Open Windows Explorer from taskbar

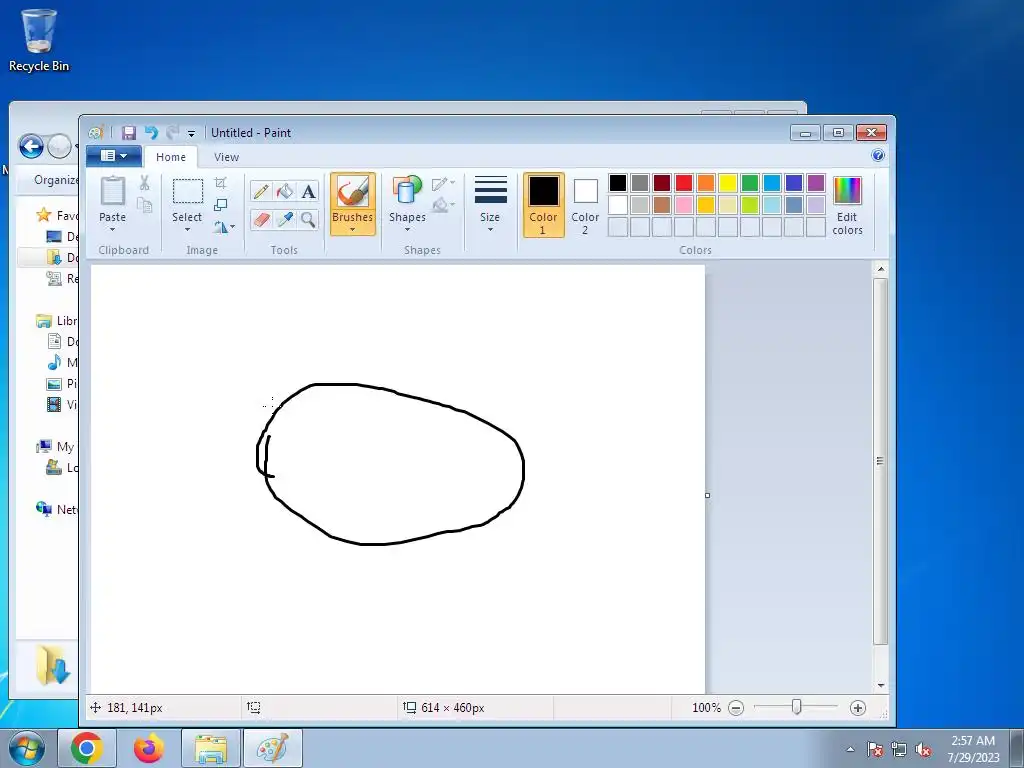210,748
